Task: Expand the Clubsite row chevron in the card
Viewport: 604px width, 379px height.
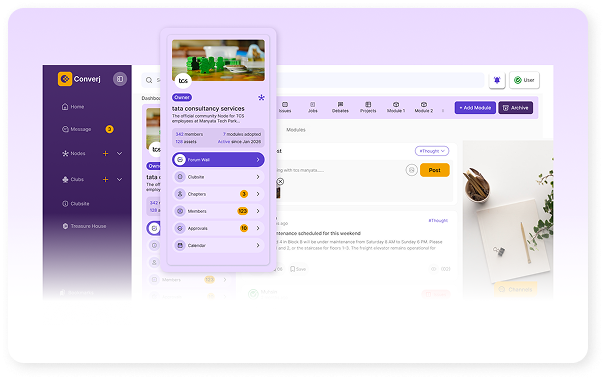Action: click(x=258, y=177)
